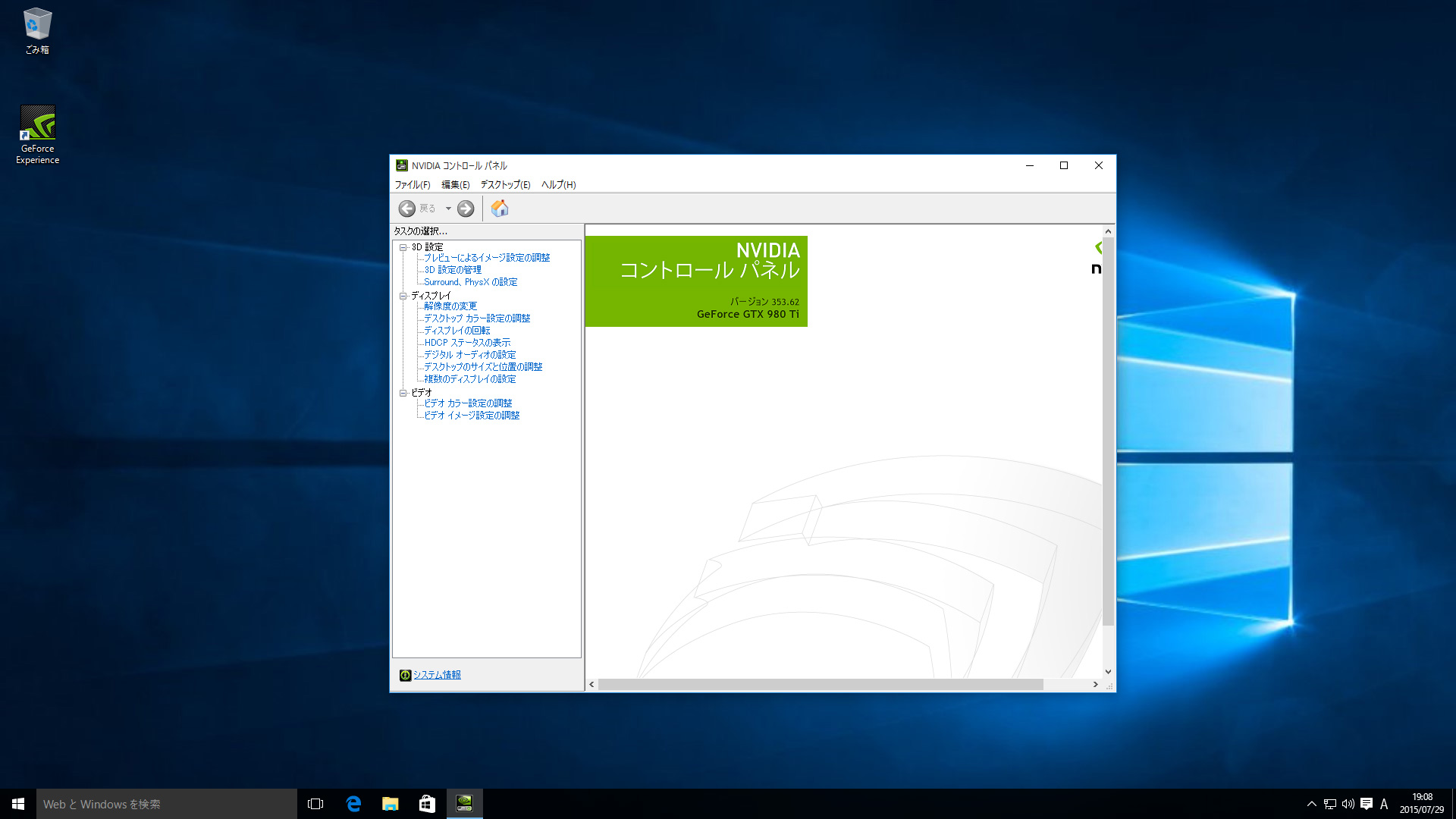Screen dimensions: 1456x819
Task: Open the Windows Start menu
Action: pos(18,804)
